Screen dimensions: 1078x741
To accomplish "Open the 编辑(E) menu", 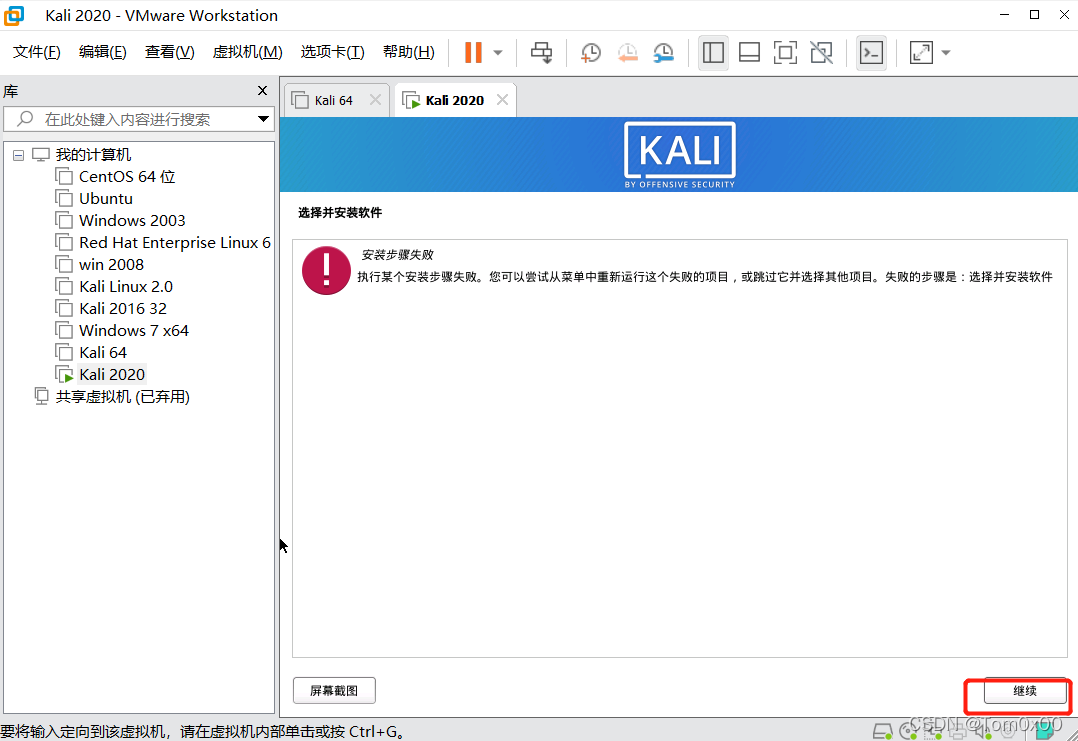I will tap(102, 52).
